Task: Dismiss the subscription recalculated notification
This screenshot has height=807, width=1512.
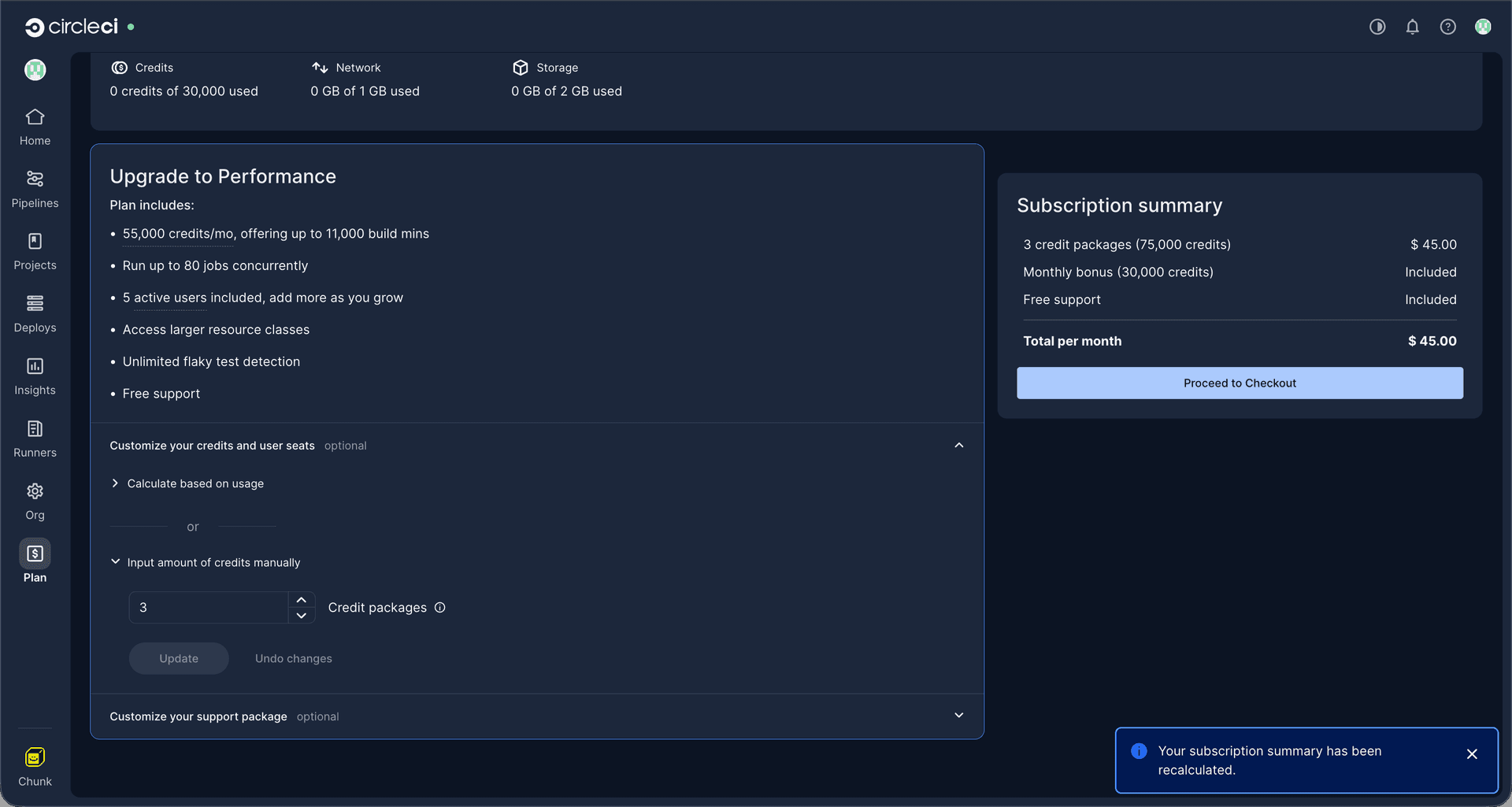Action: click(x=1472, y=754)
